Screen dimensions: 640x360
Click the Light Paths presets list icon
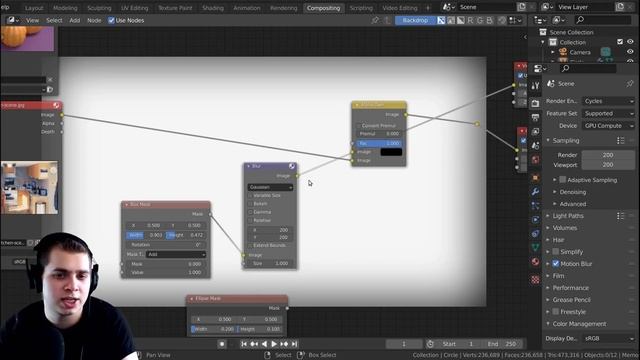(621, 216)
